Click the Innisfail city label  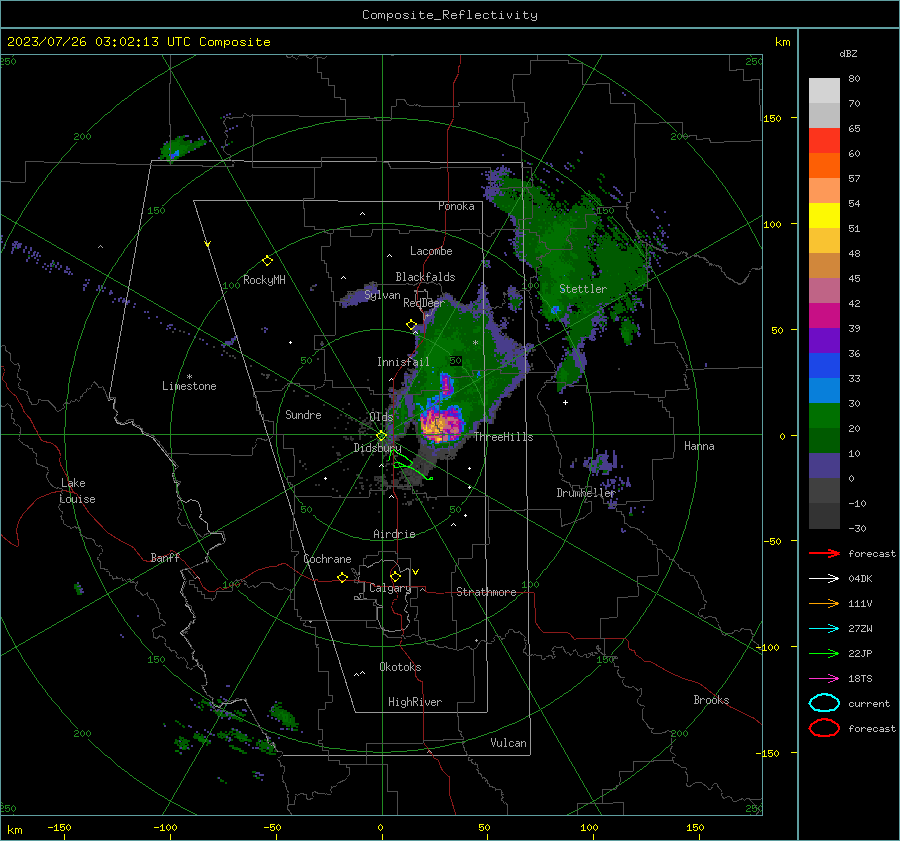point(403,362)
